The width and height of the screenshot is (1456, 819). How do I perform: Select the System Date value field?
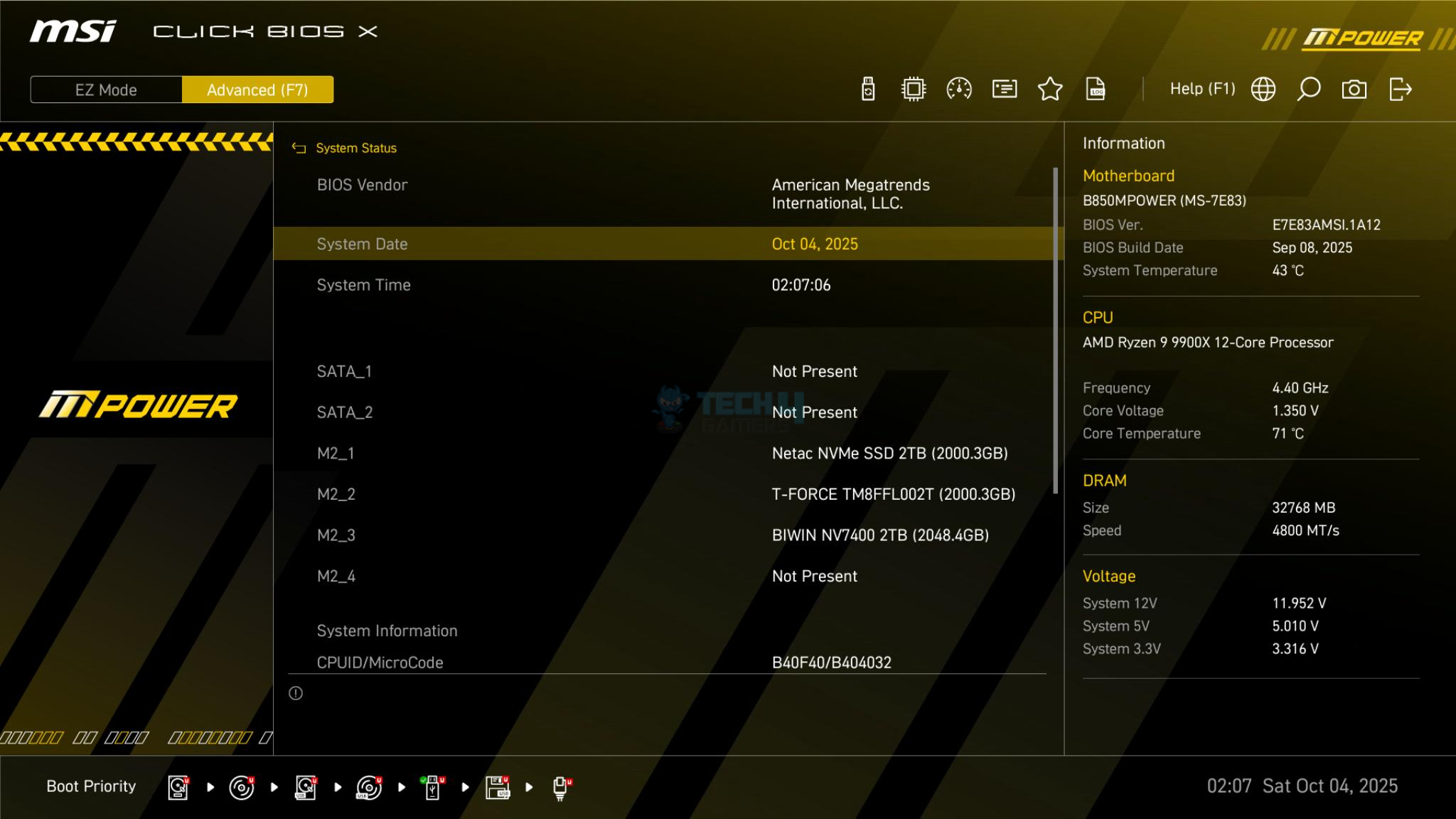point(815,244)
